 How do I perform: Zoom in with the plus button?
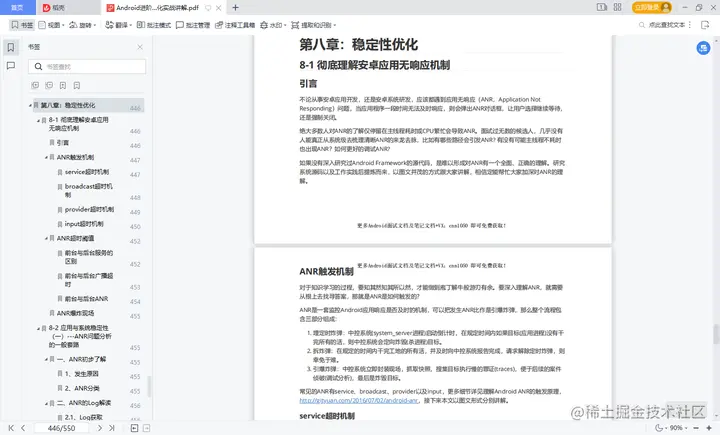(709, 428)
